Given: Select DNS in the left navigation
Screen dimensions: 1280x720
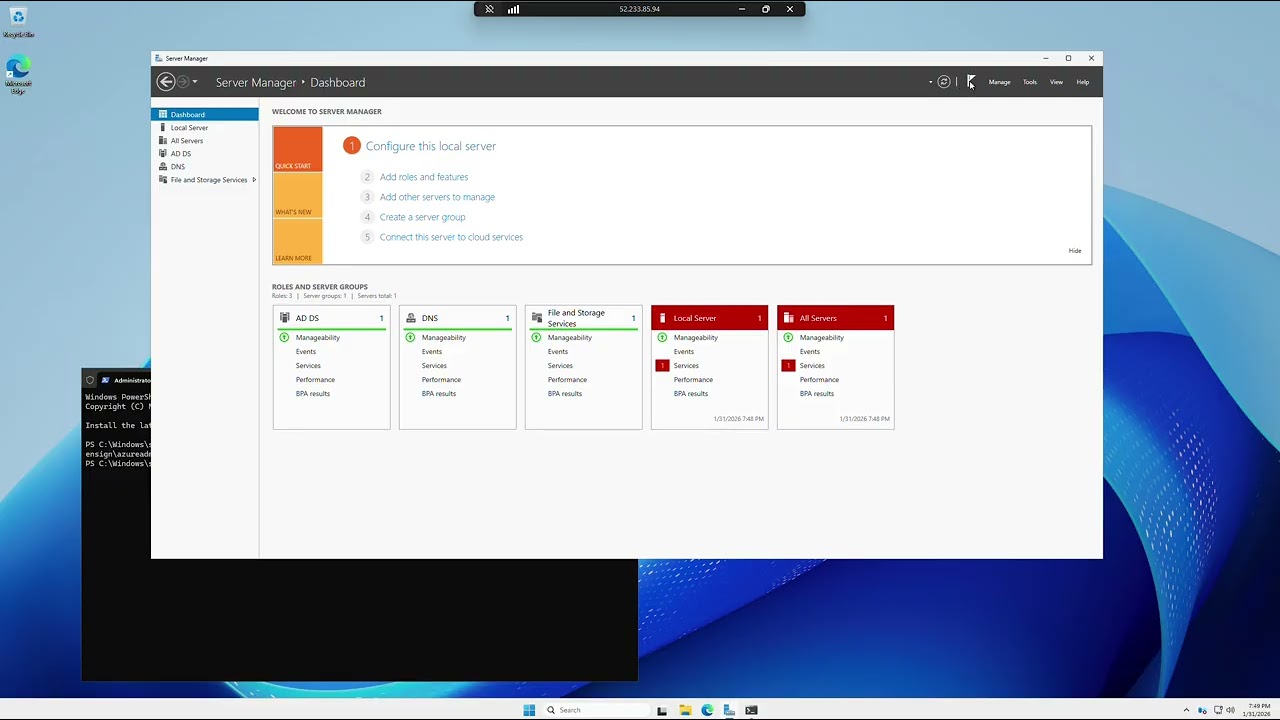Looking at the screenshot, I should (205, 166).
